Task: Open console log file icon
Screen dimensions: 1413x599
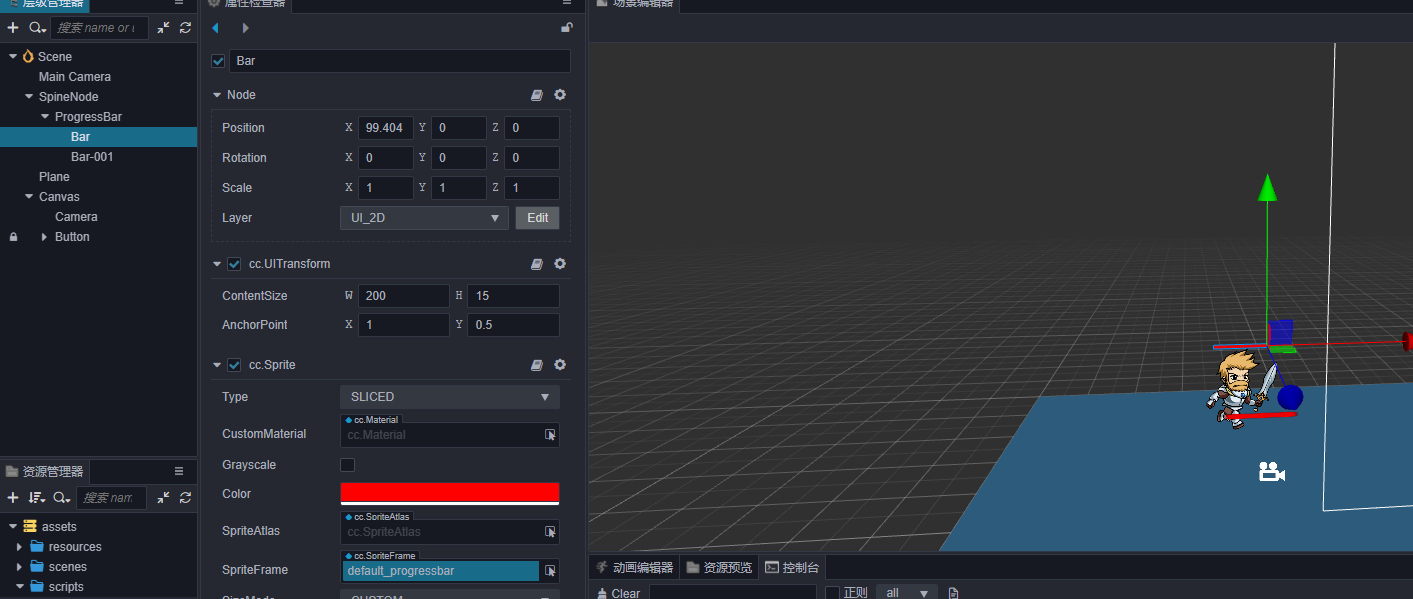Action: pyautogui.click(x=954, y=593)
